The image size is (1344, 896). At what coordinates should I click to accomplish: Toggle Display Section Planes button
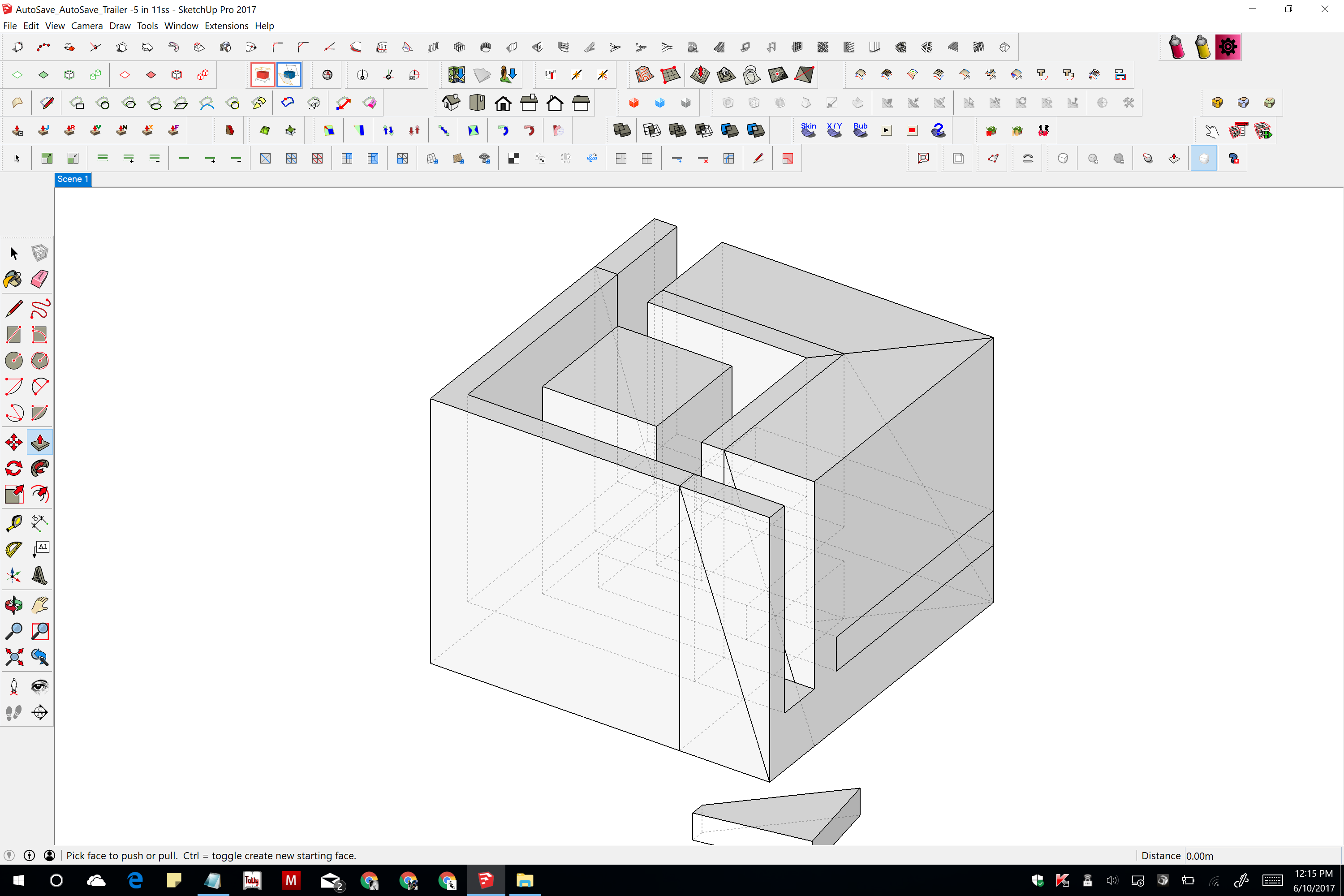[x=263, y=74]
